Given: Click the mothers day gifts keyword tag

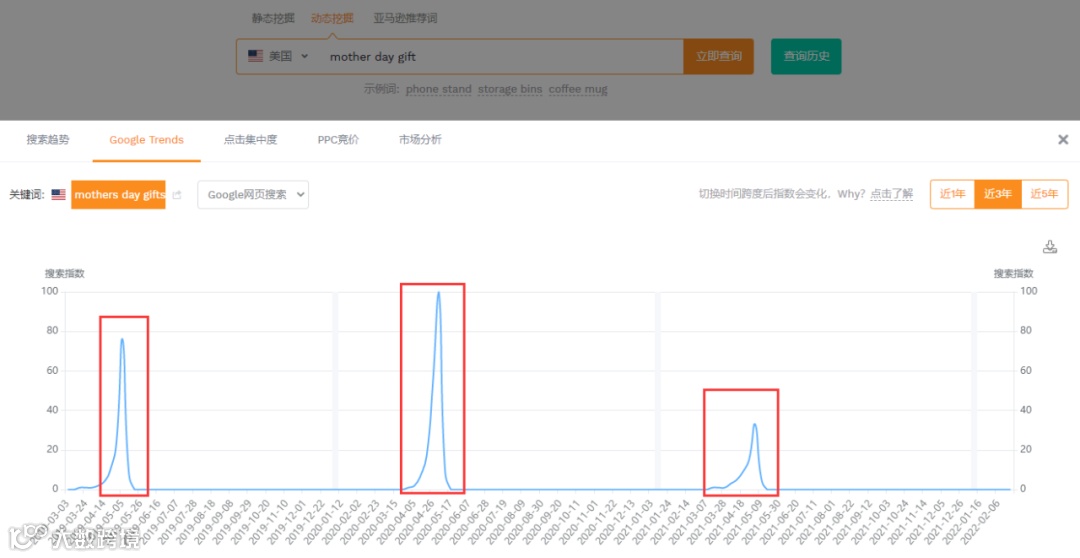Looking at the screenshot, I should pyautogui.click(x=118, y=195).
